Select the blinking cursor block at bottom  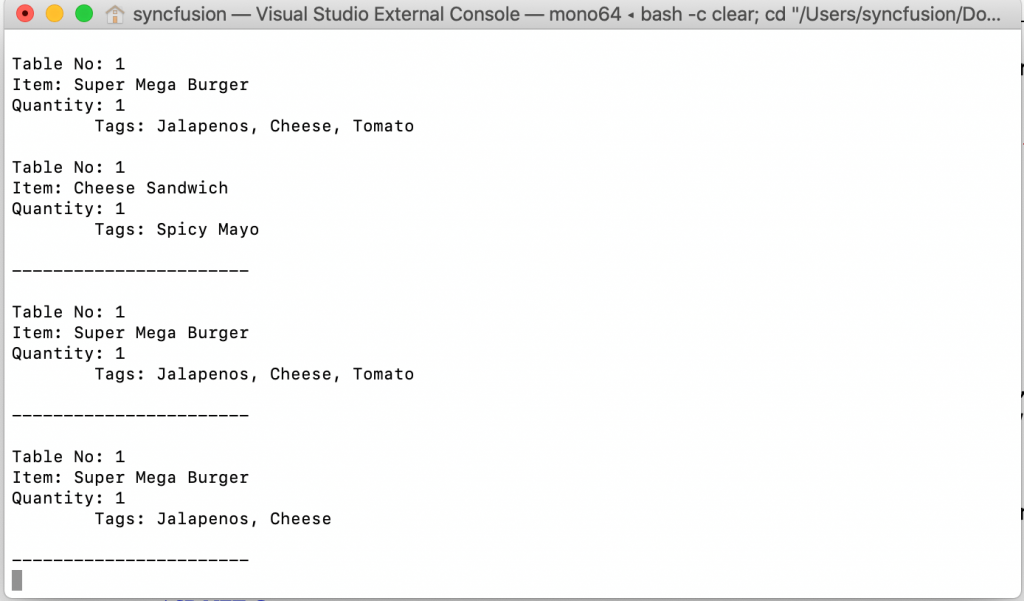click(x=16, y=579)
